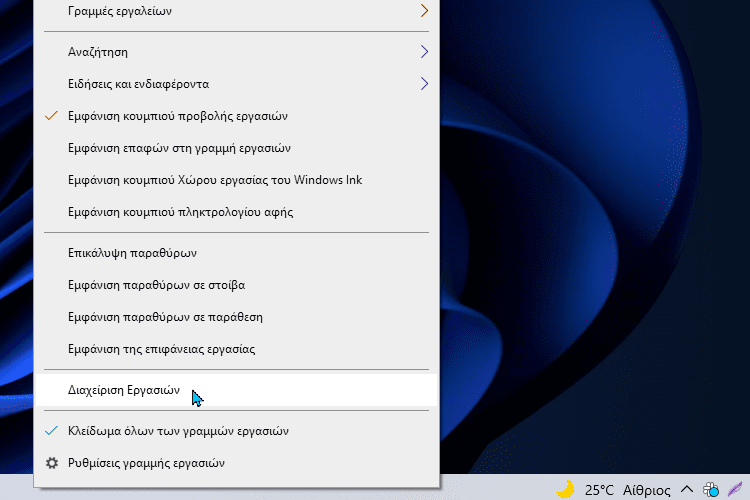Click the Slack icon in system tray
Image resolution: width=750 pixels, height=500 pixels.
click(712, 489)
